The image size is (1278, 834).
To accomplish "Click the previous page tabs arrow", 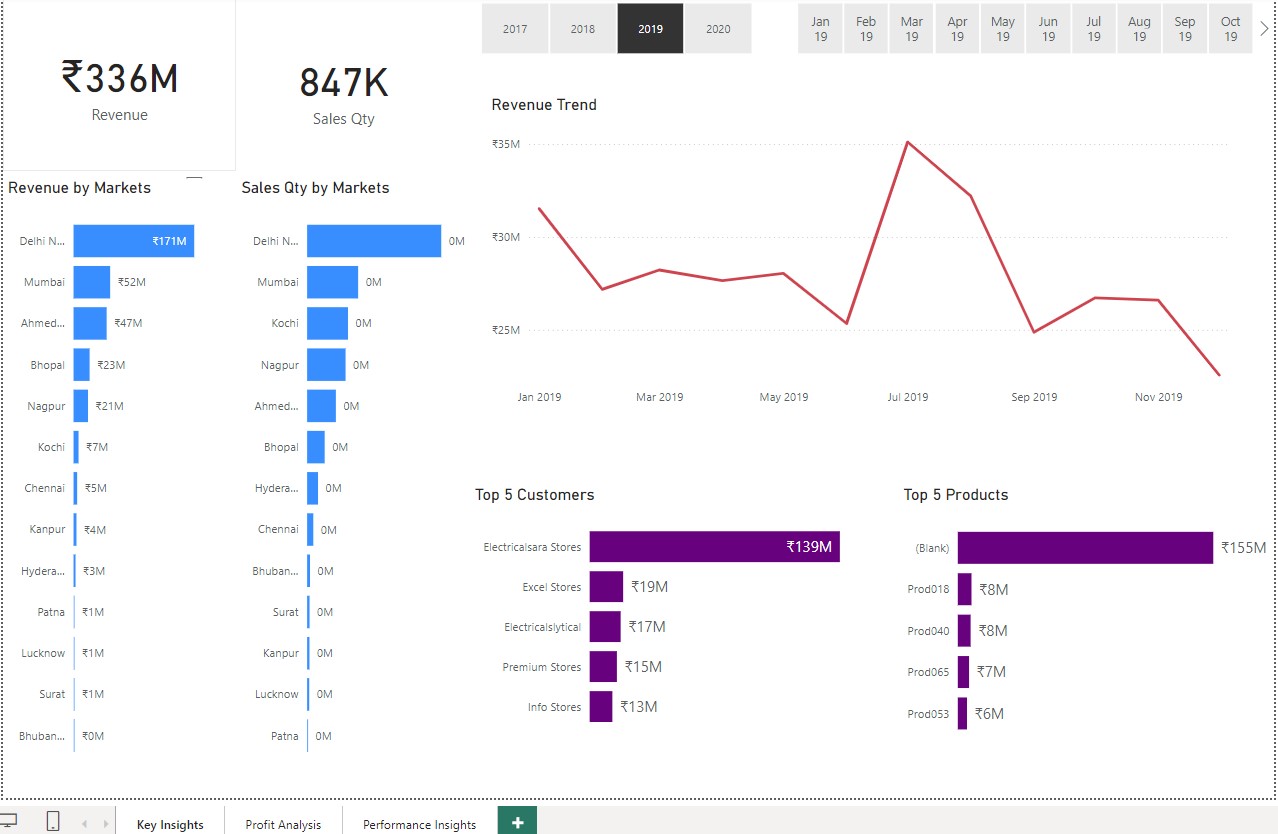I will [x=84, y=824].
